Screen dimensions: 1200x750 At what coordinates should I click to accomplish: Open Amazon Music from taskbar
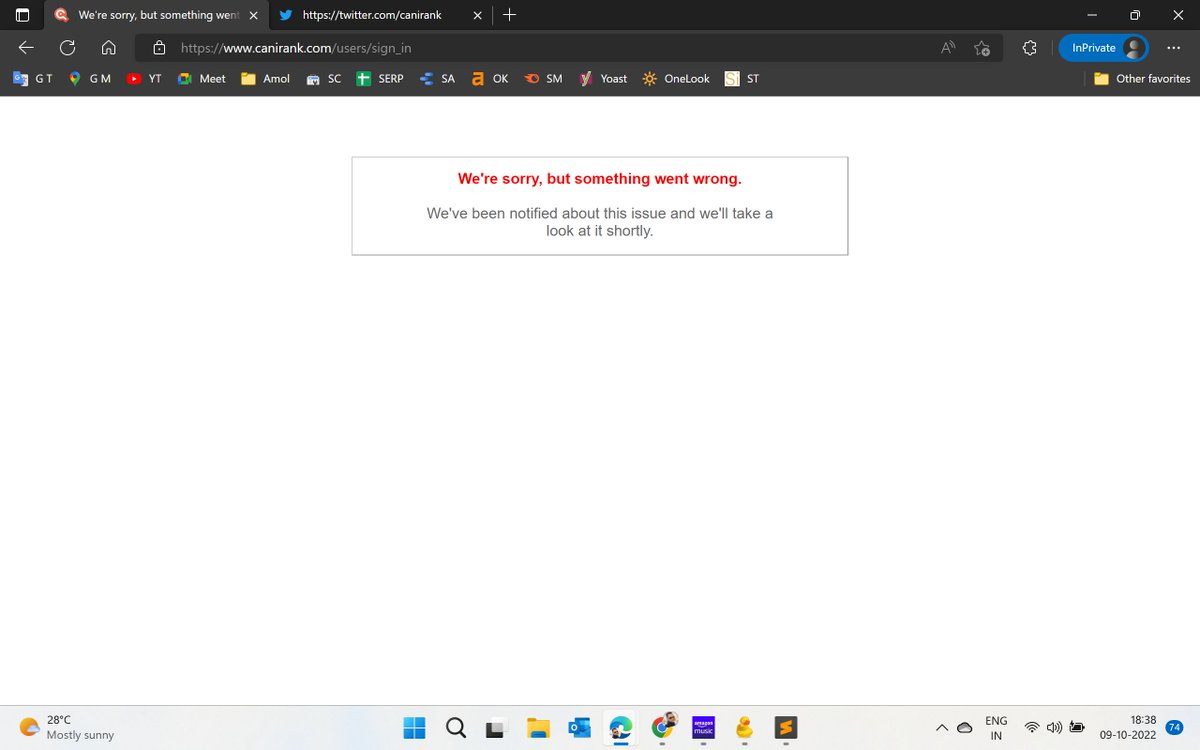pyautogui.click(x=703, y=727)
